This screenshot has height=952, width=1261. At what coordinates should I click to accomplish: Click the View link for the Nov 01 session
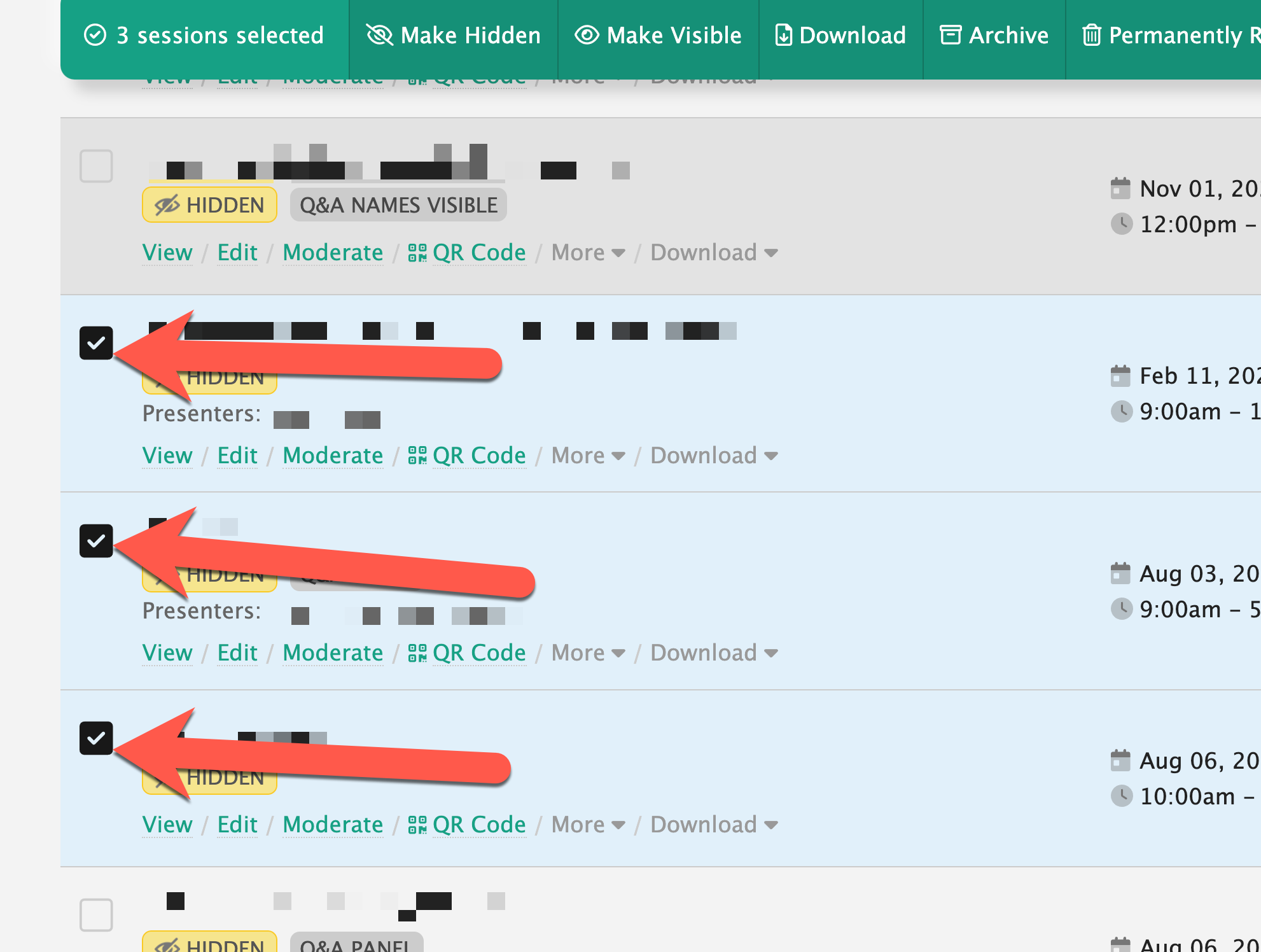pos(167,253)
